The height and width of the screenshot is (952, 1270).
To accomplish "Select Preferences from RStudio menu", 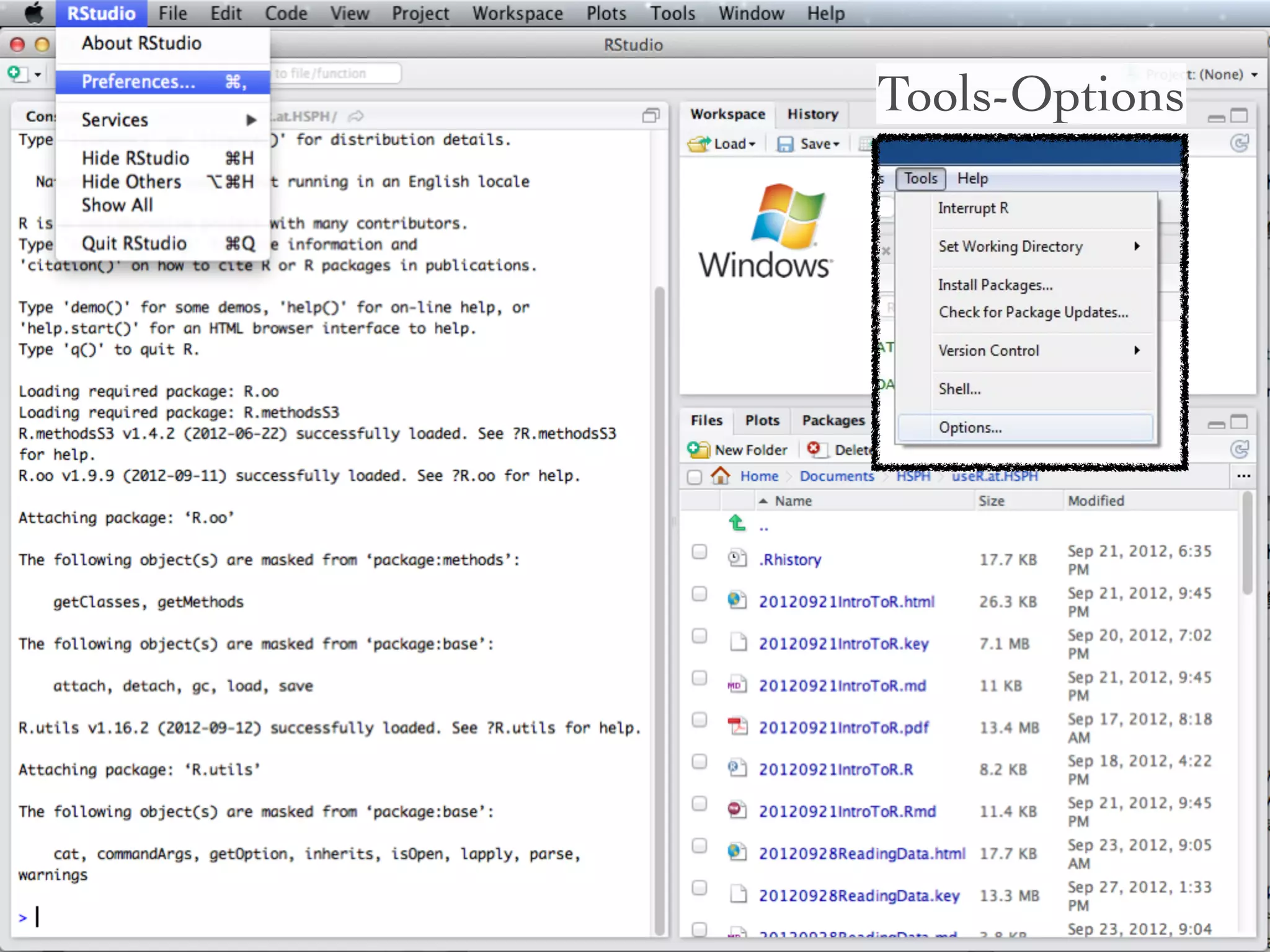I will point(162,81).
